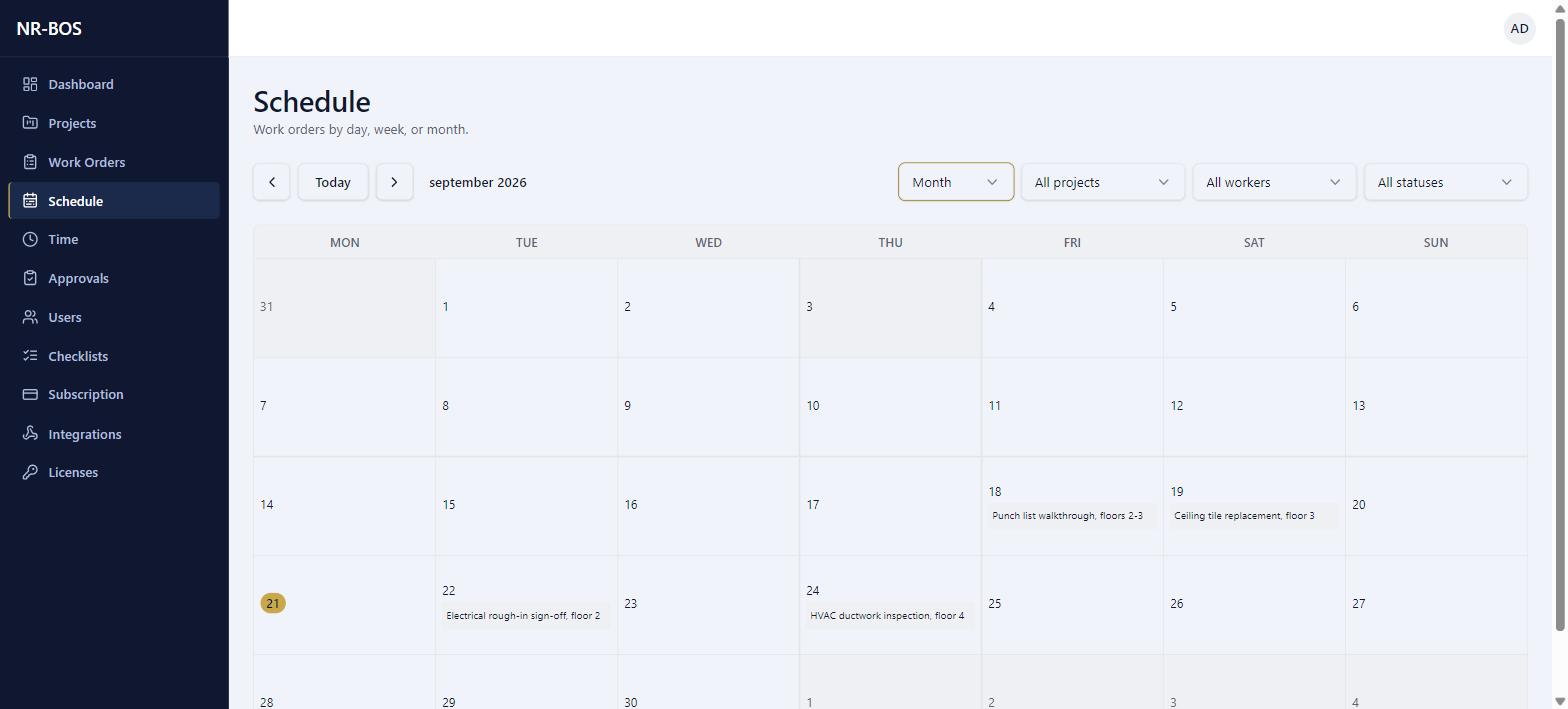The width and height of the screenshot is (1568, 709).
Task: Open Checklists from the sidebar
Action: coord(114,356)
